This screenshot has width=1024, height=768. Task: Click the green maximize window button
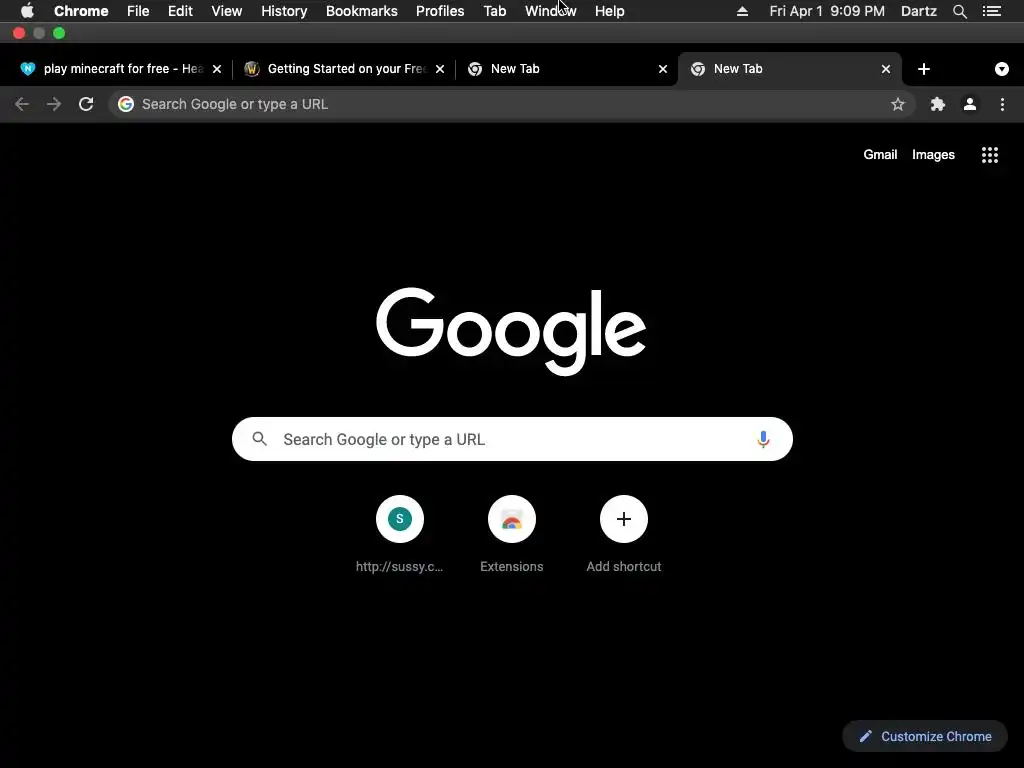[x=59, y=33]
